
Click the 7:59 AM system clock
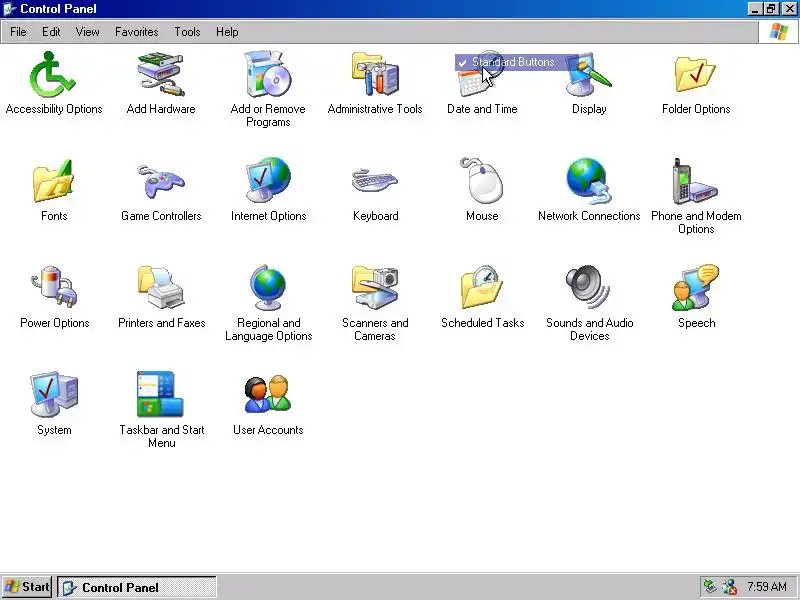click(x=767, y=587)
